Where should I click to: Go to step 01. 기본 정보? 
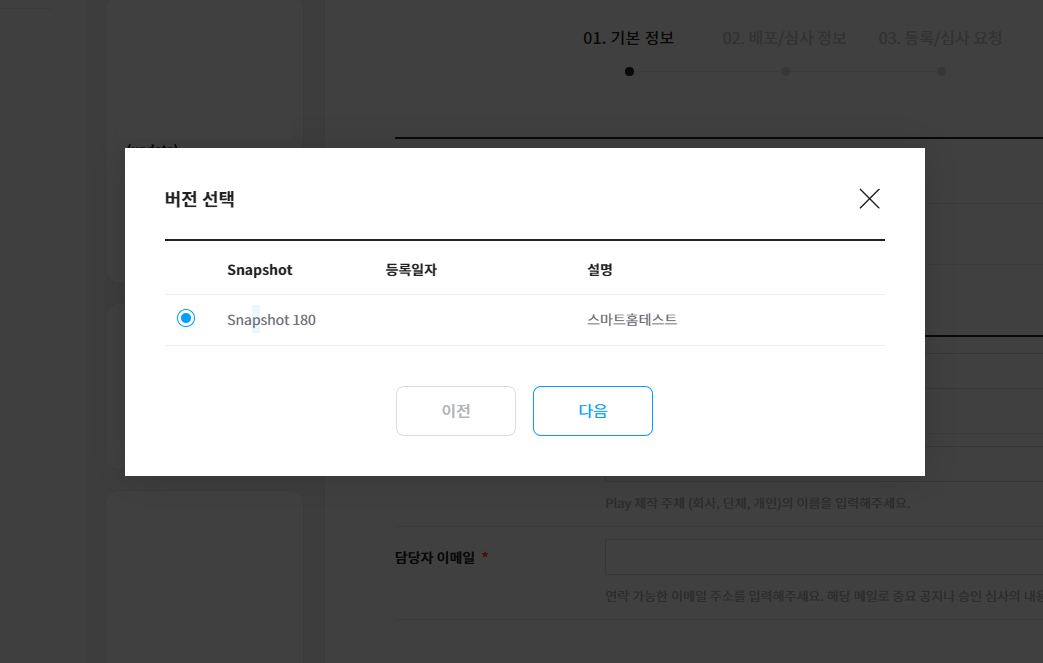(x=628, y=38)
